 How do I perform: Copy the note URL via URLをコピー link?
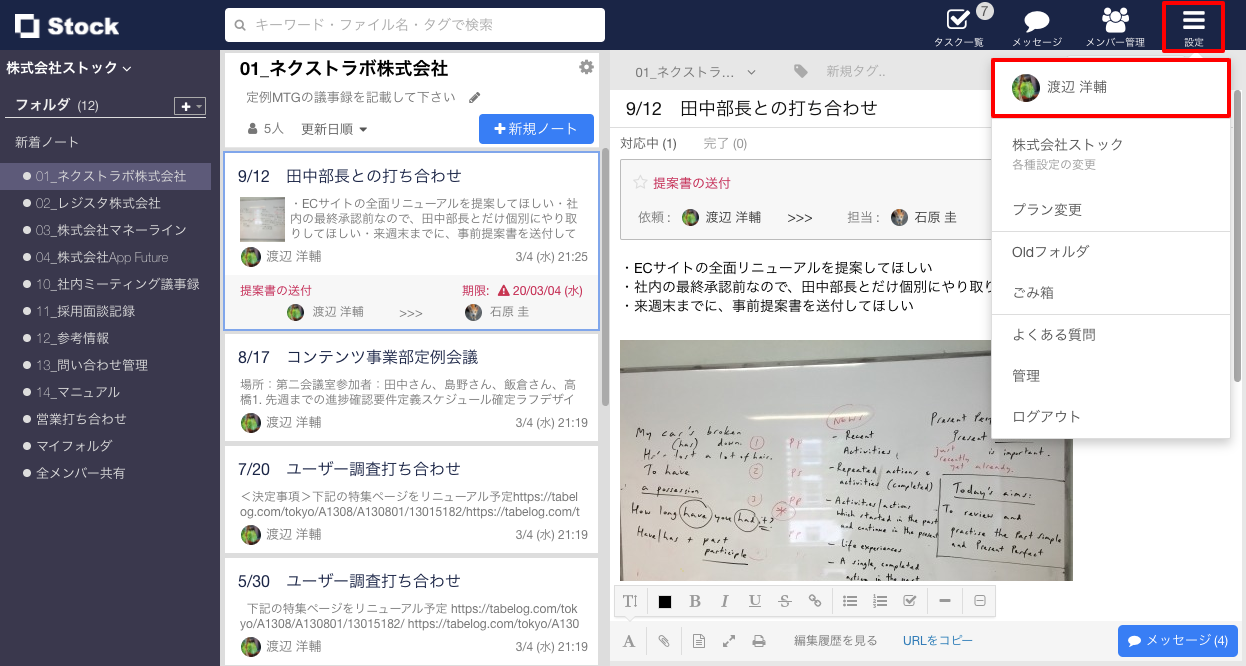937,640
